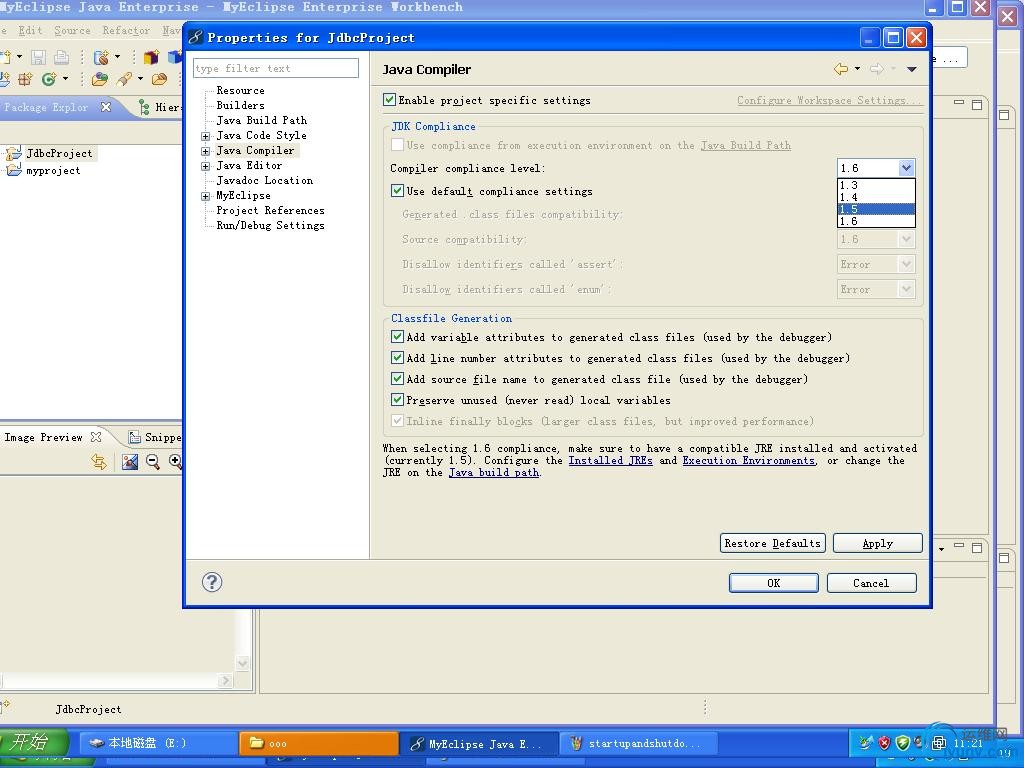Click the JdbcProject folder icon in Package Explorer
This screenshot has width=1024, height=768.
point(13,153)
